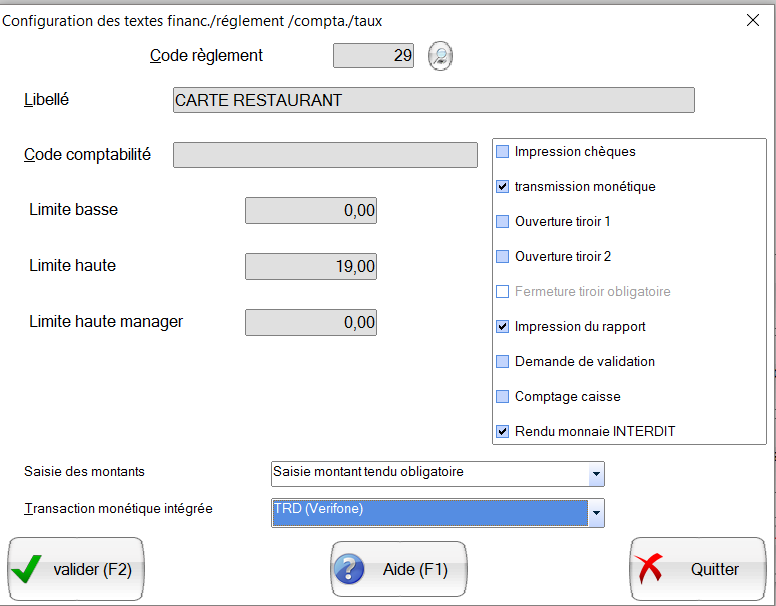Close the configuration dialog window
This screenshot has width=776, height=606.
752,20
